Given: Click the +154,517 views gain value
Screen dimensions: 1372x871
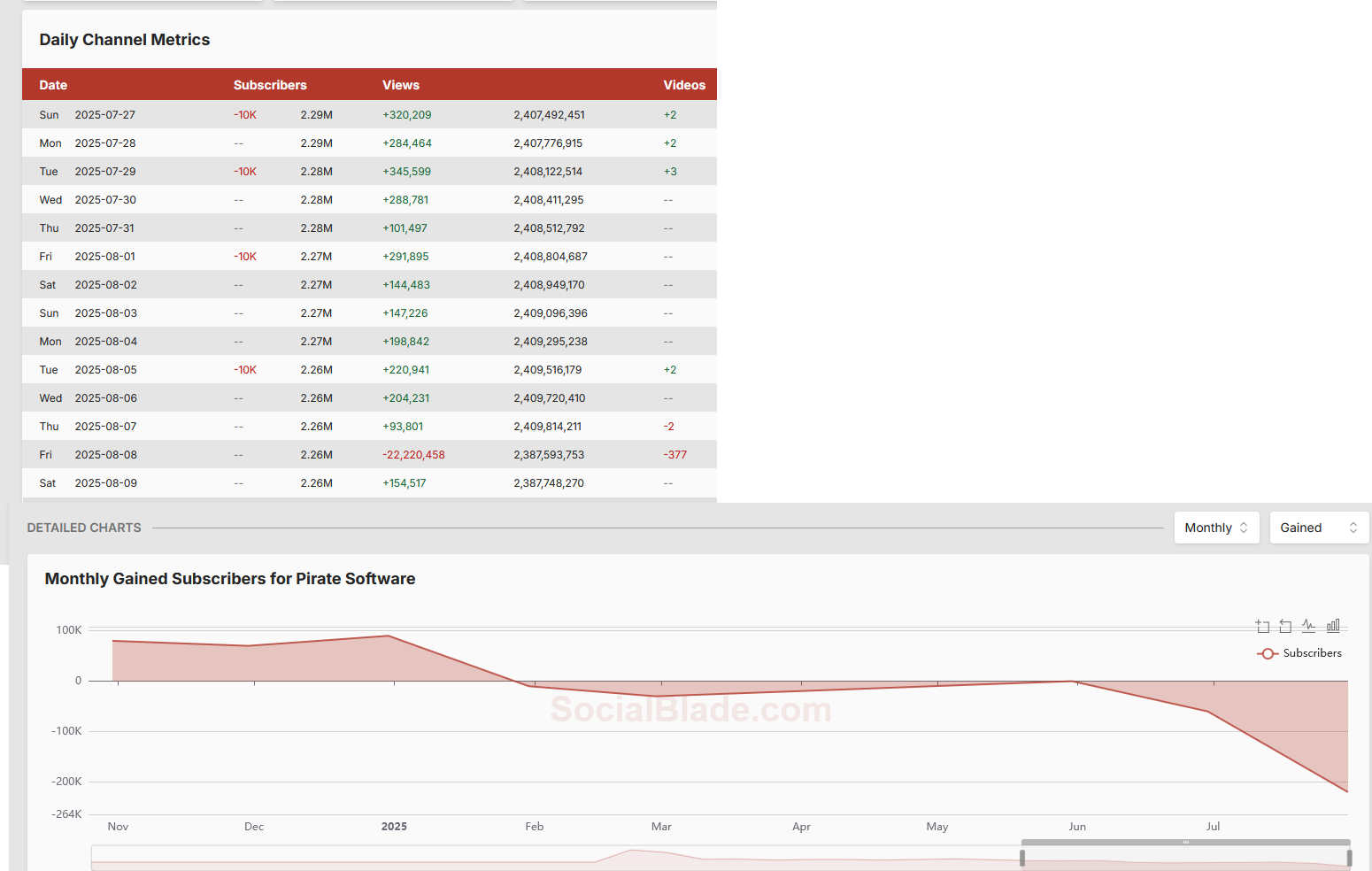Looking at the screenshot, I should [405, 483].
